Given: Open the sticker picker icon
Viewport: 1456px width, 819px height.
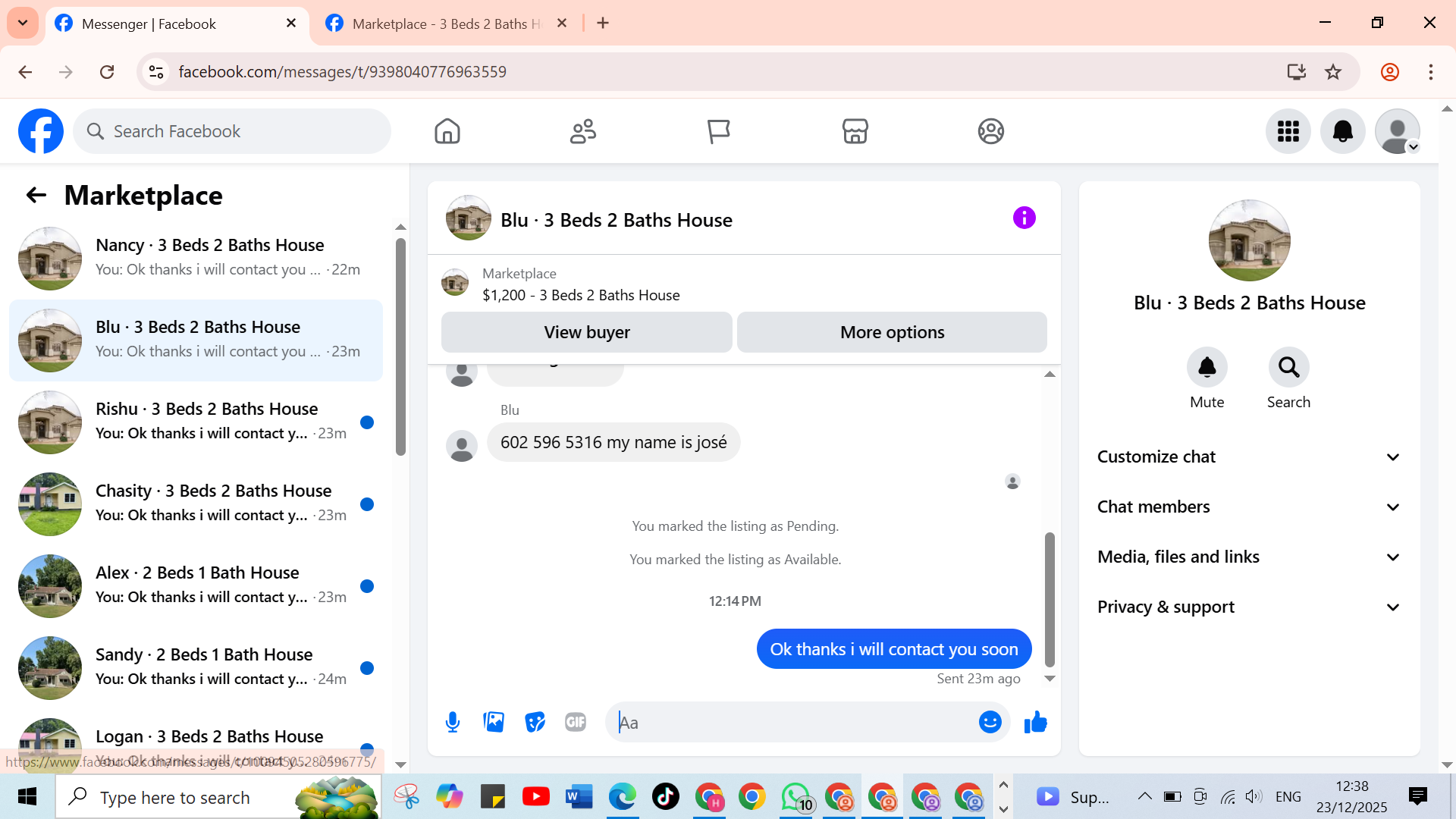Looking at the screenshot, I should point(535,722).
